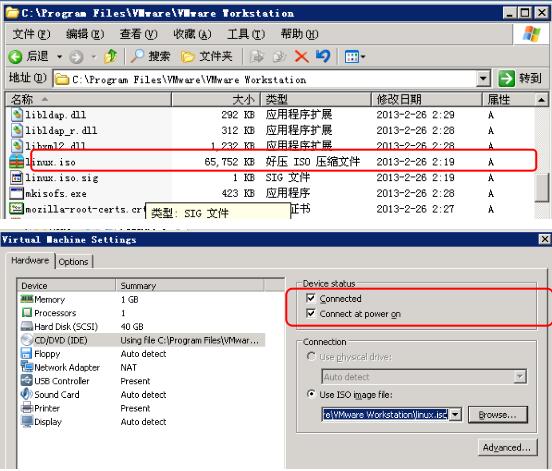Screen dimensions: 552x471
Task: Click the Summary column header
Action: 190,285
